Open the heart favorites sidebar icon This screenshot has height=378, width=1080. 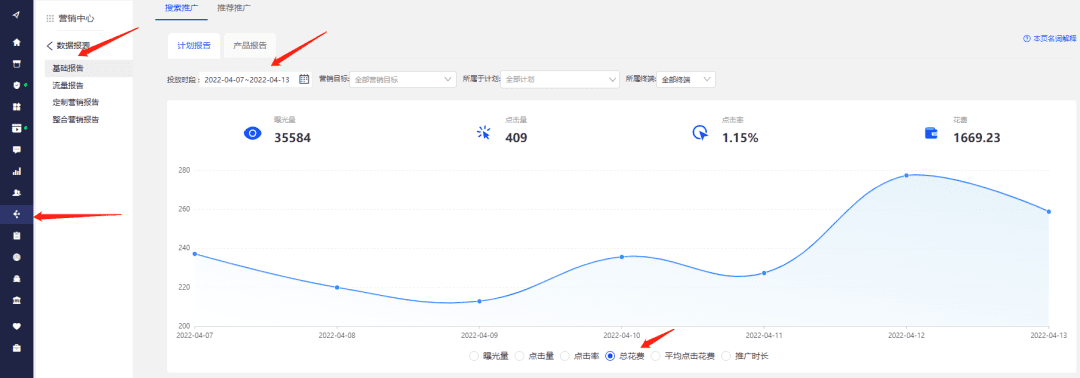tap(17, 325)
